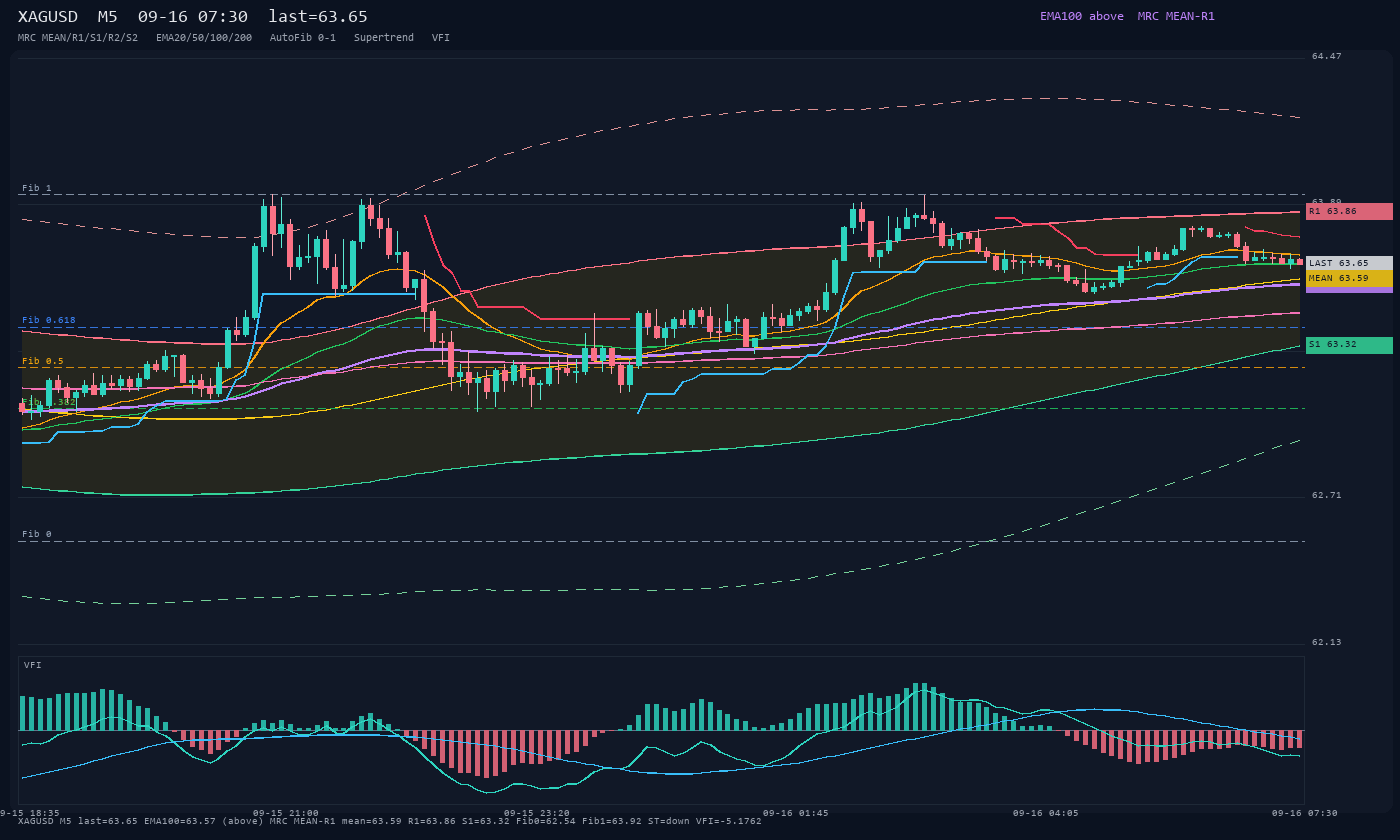Click the 09-15 23:20 time axis label
Image resolution: width=1400 pixels, height=840 pixels.
[x=537, y=813]
